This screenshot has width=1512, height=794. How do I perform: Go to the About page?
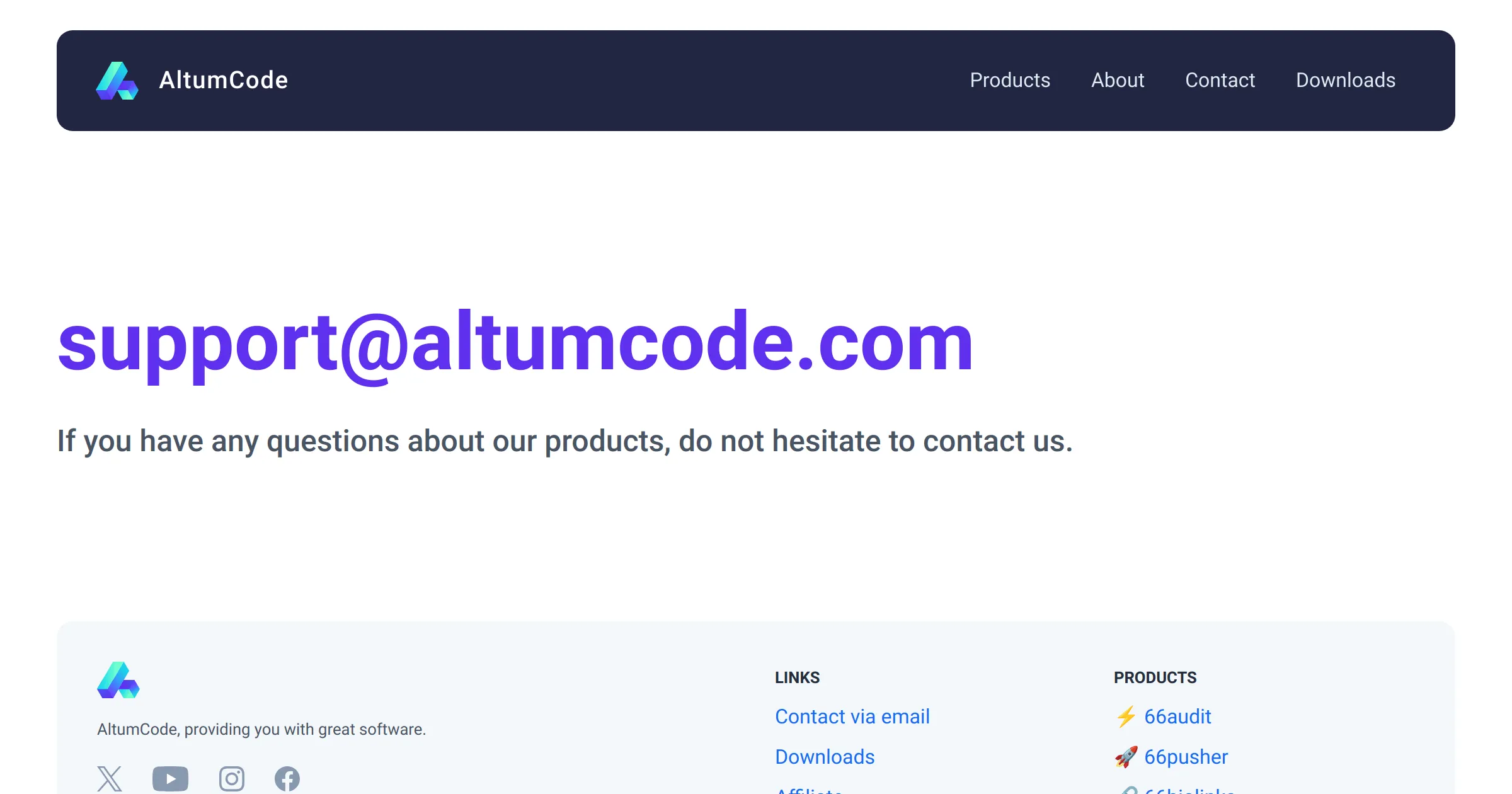pos(1118,80)
